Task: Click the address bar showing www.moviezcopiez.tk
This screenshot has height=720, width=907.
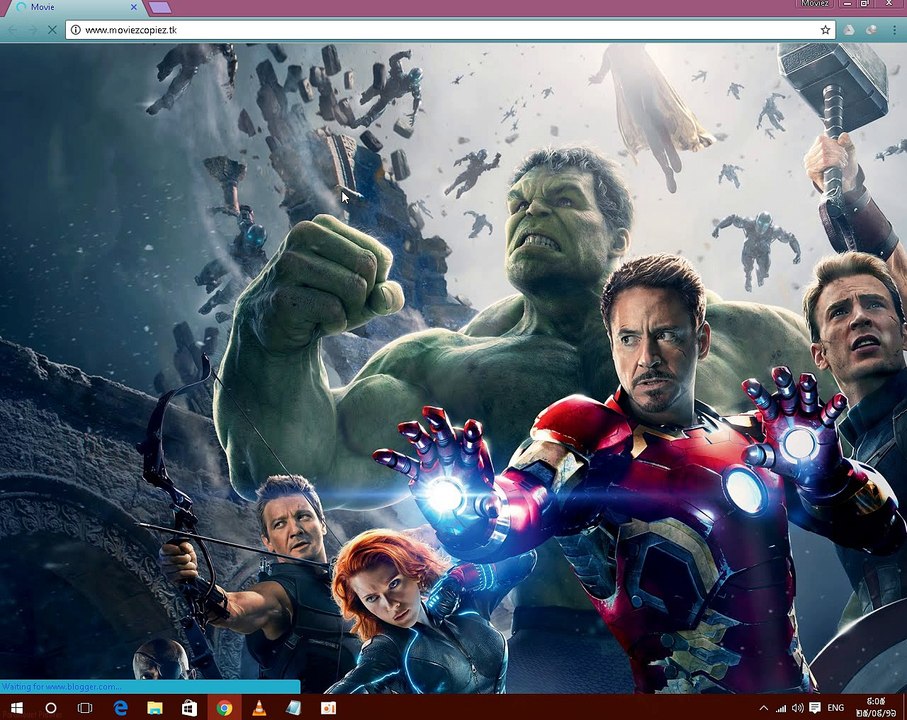Action: pyautogui.click(x=451, y=29)
